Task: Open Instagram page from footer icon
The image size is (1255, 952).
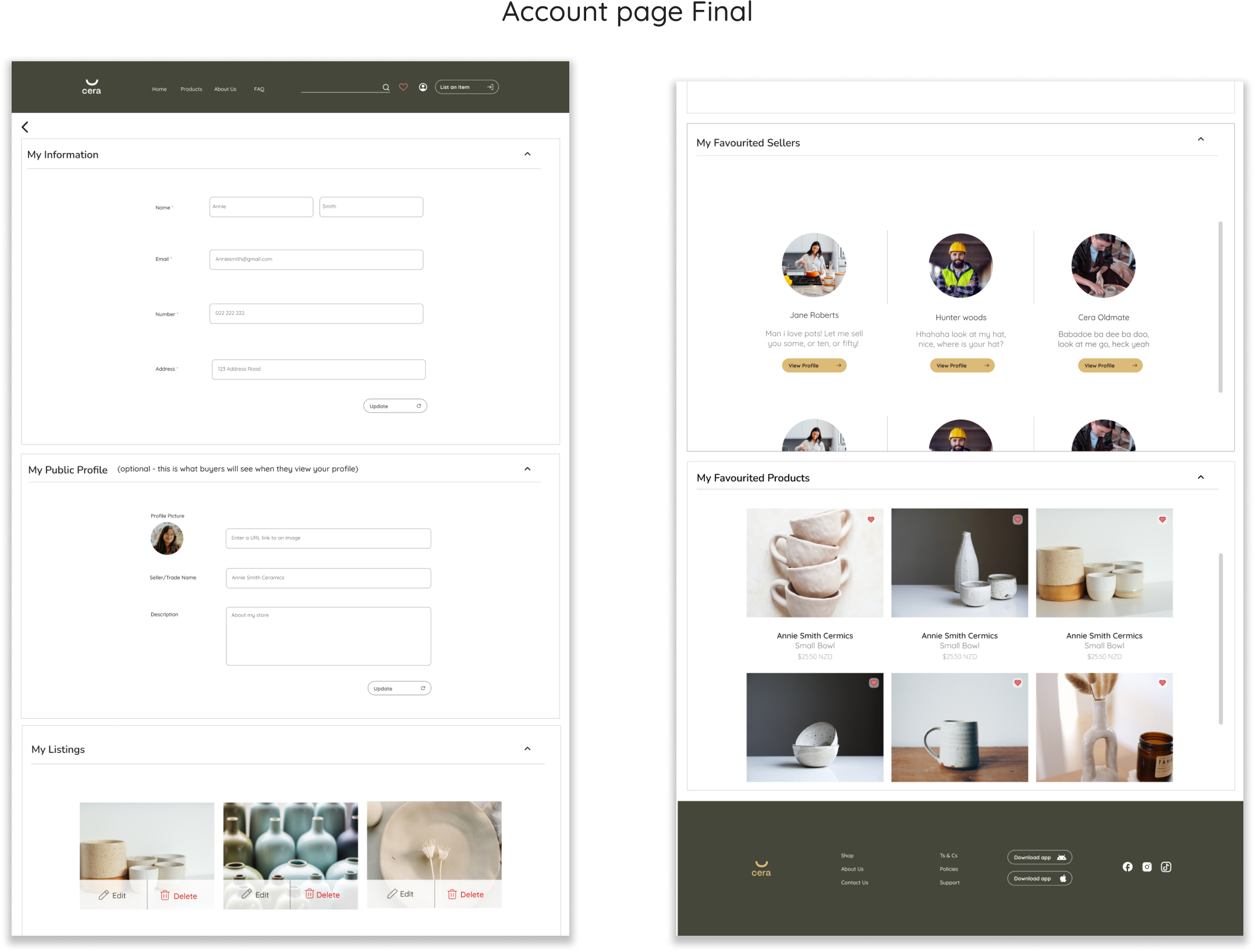Action: [1147, 866]
